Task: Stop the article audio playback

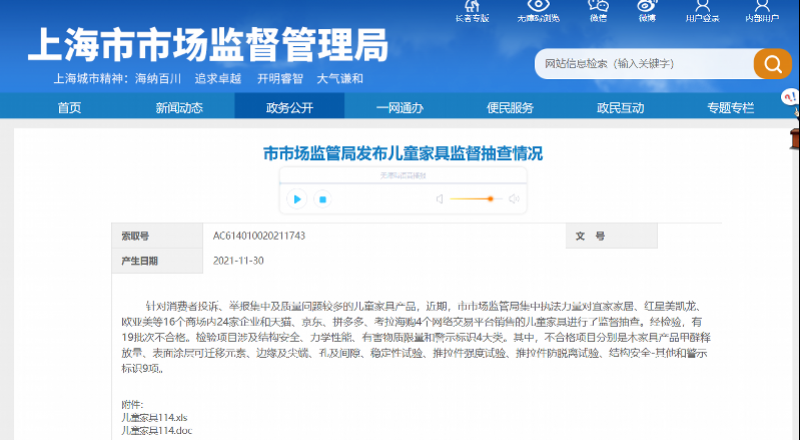Action: 322,199
